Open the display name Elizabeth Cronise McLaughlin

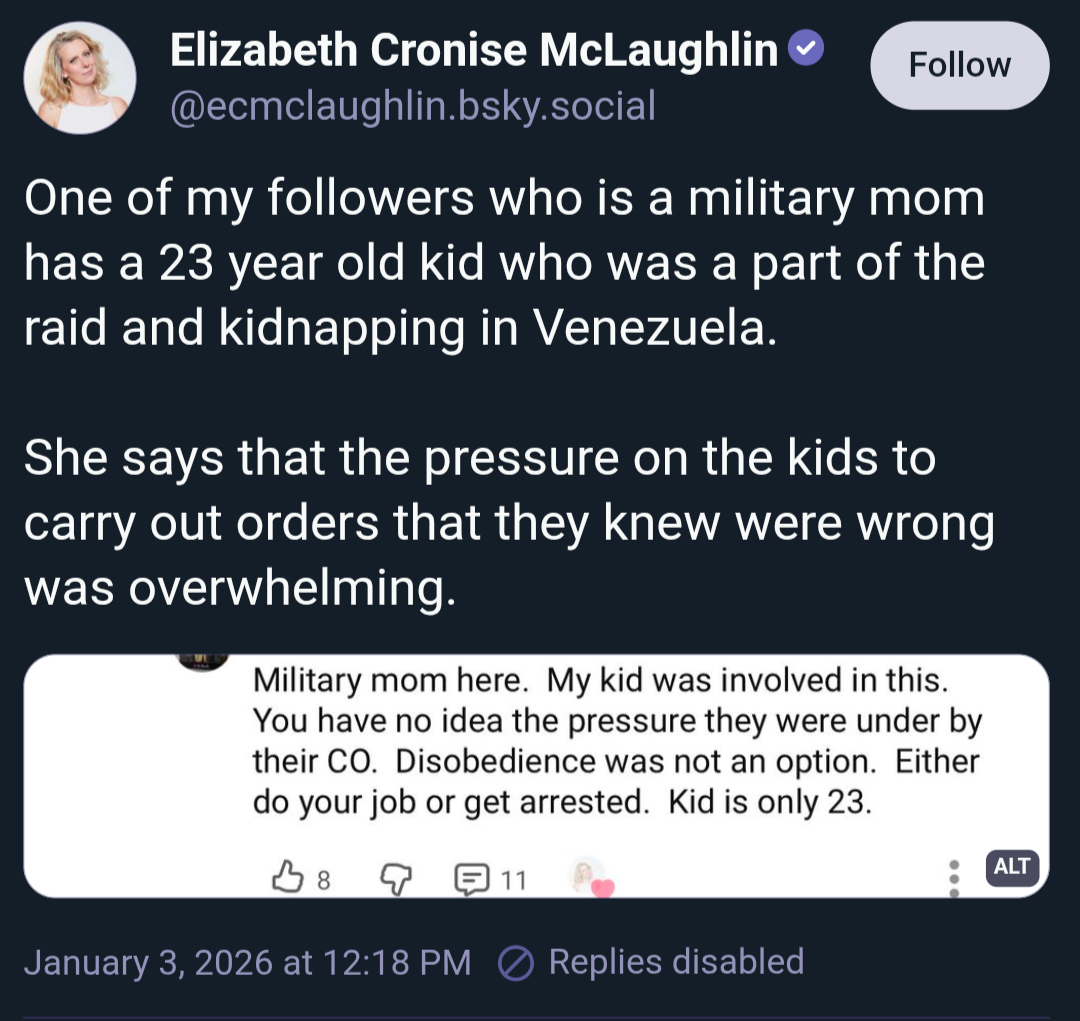474,50
